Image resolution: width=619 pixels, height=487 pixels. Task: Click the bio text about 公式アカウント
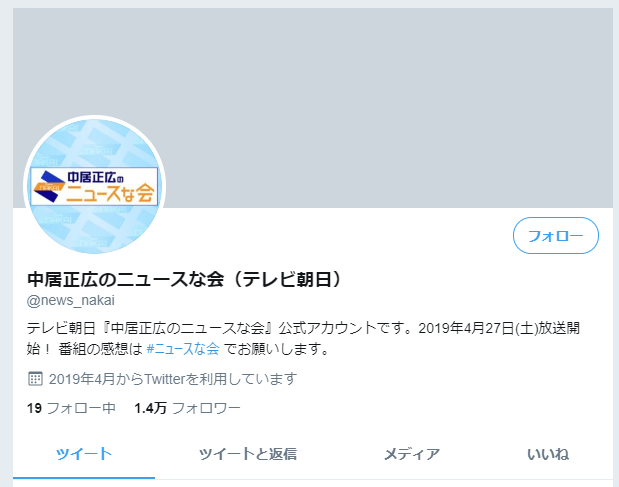point(303,339)
